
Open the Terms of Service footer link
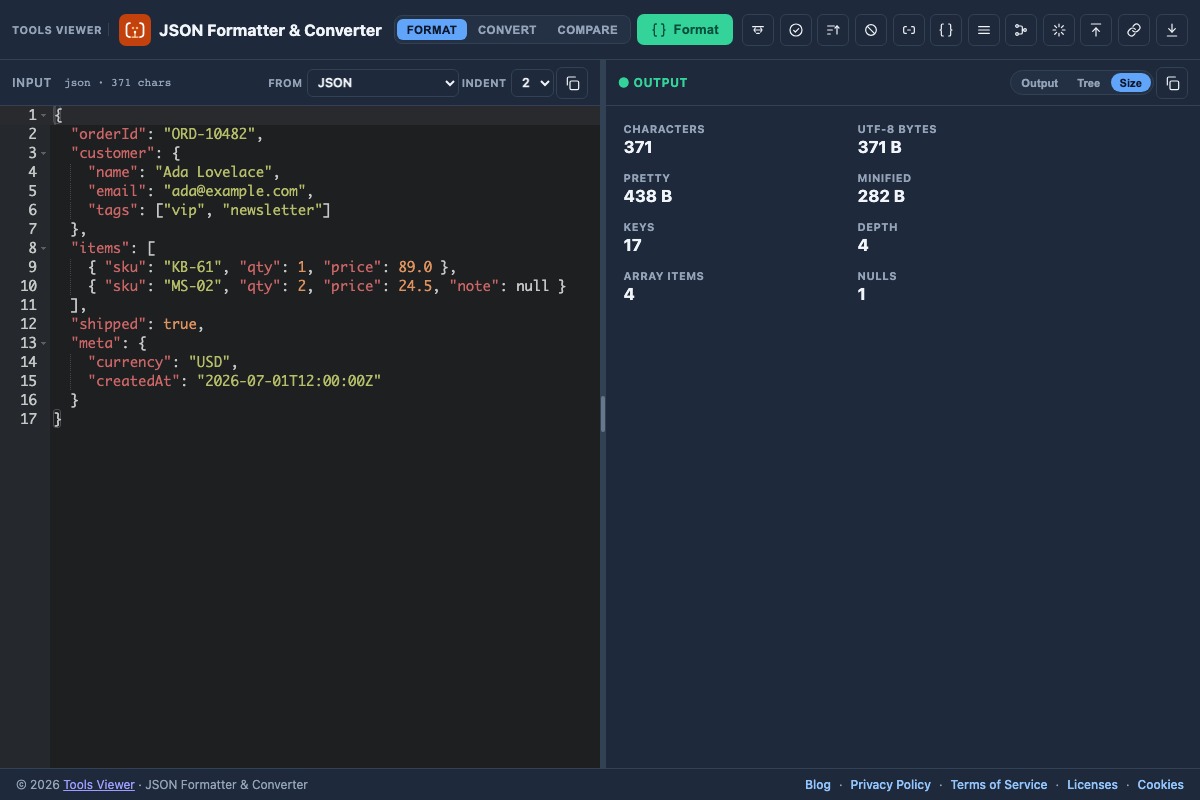coord(999,785)
